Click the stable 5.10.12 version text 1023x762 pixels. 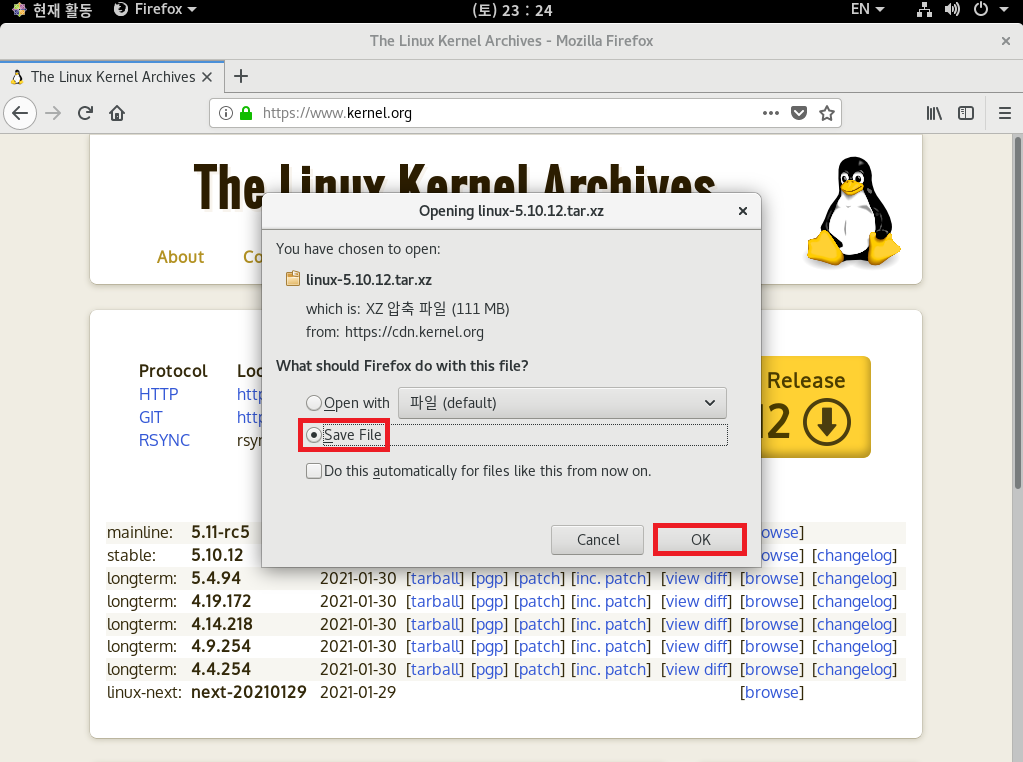217,555
